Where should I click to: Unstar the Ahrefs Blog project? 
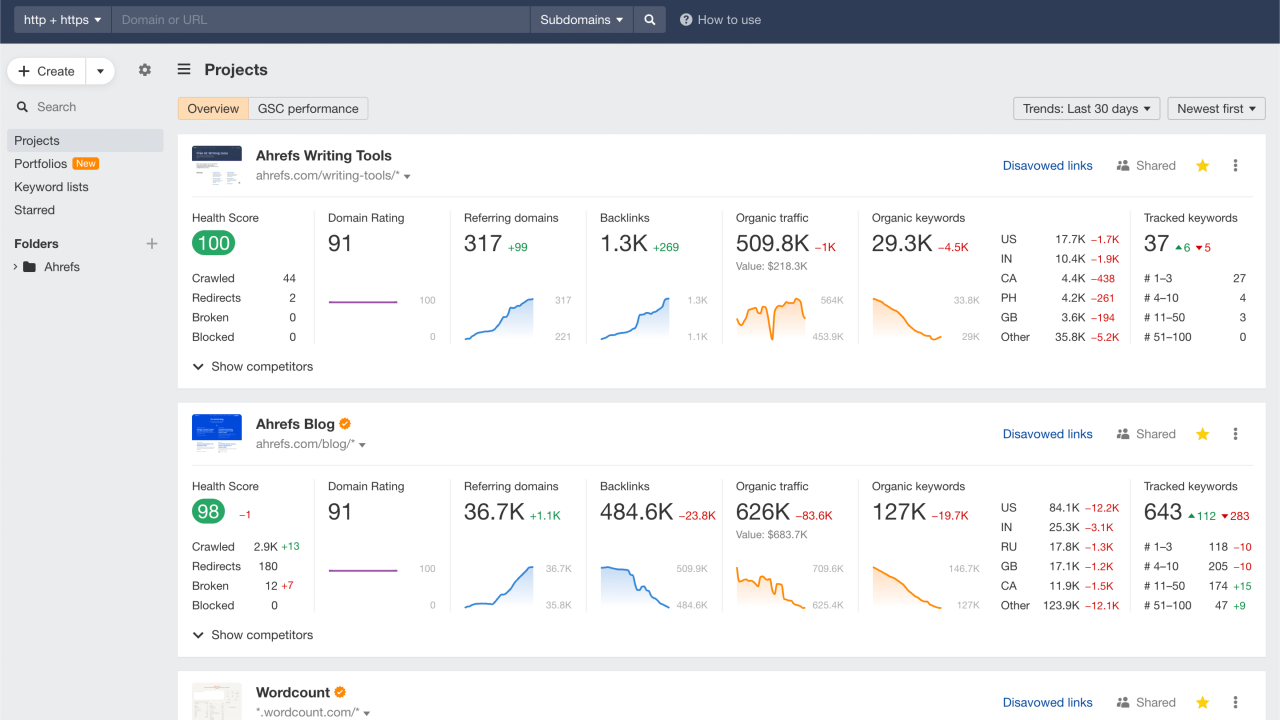pyautogui.click(x=1202, y=433)
